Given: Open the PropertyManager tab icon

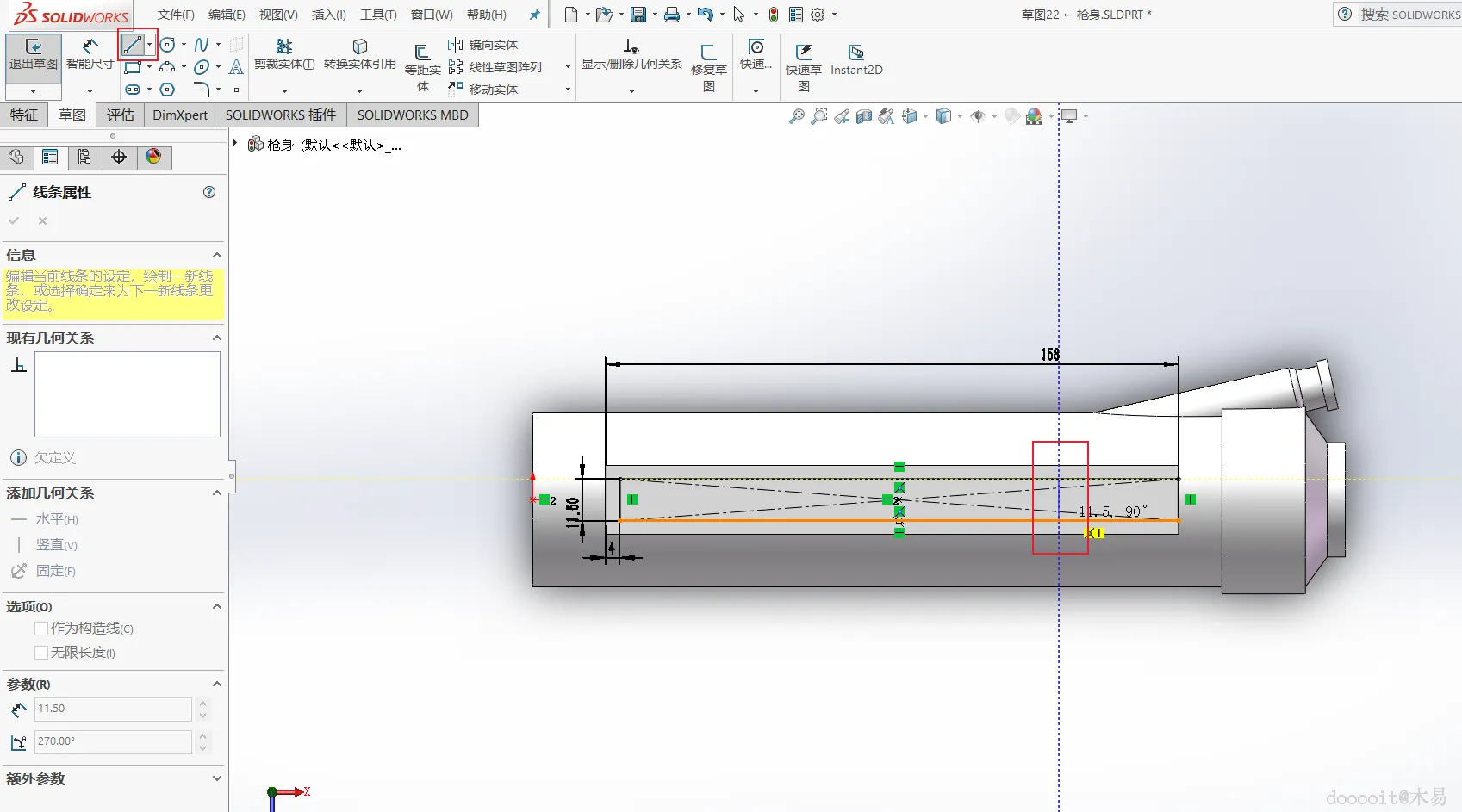Looking at the screenshot, I should pyautogui.click(x=50, y=157).
